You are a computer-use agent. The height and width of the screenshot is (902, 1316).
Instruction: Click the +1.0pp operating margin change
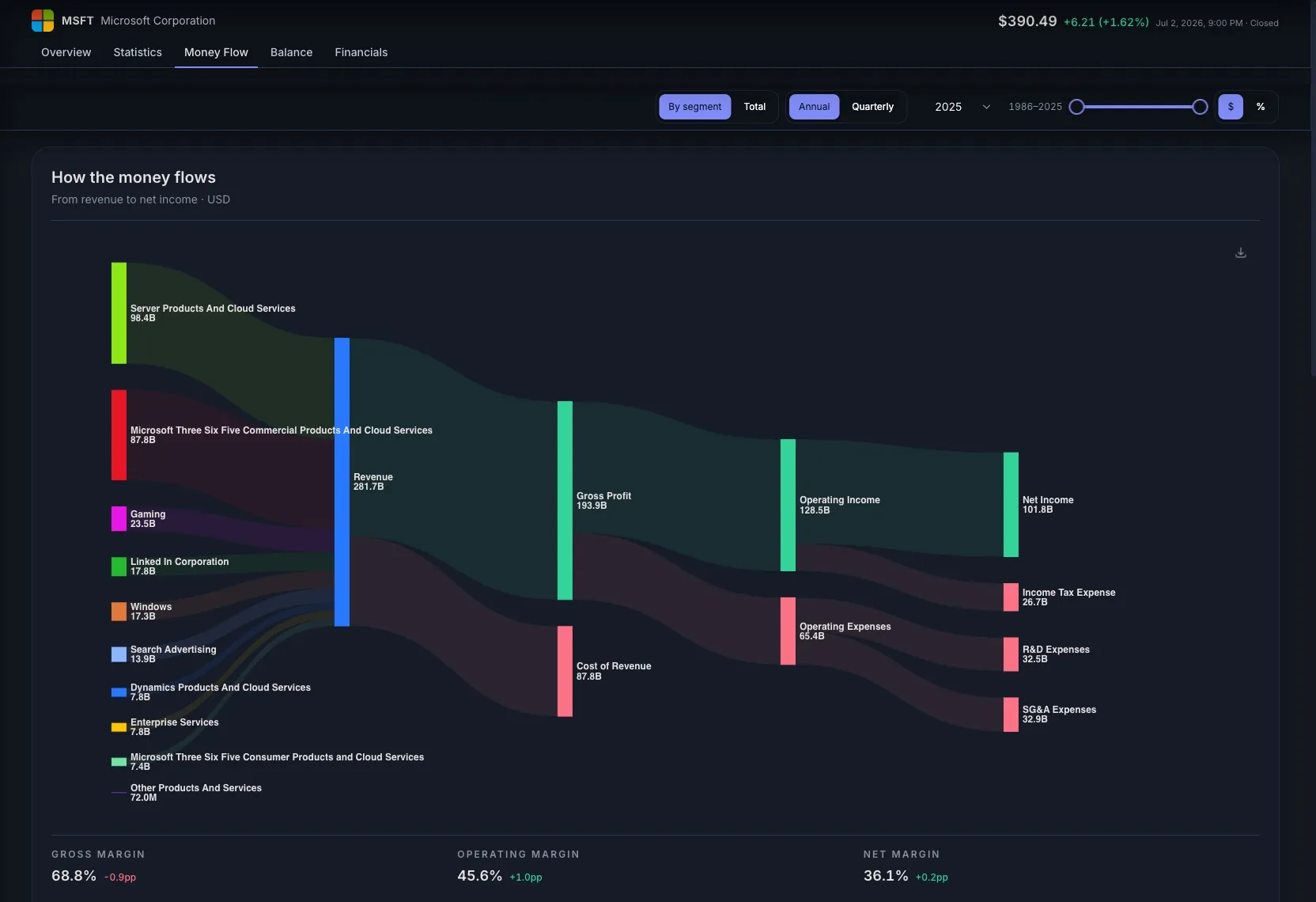pyautogui.click(x=526, y=877)
